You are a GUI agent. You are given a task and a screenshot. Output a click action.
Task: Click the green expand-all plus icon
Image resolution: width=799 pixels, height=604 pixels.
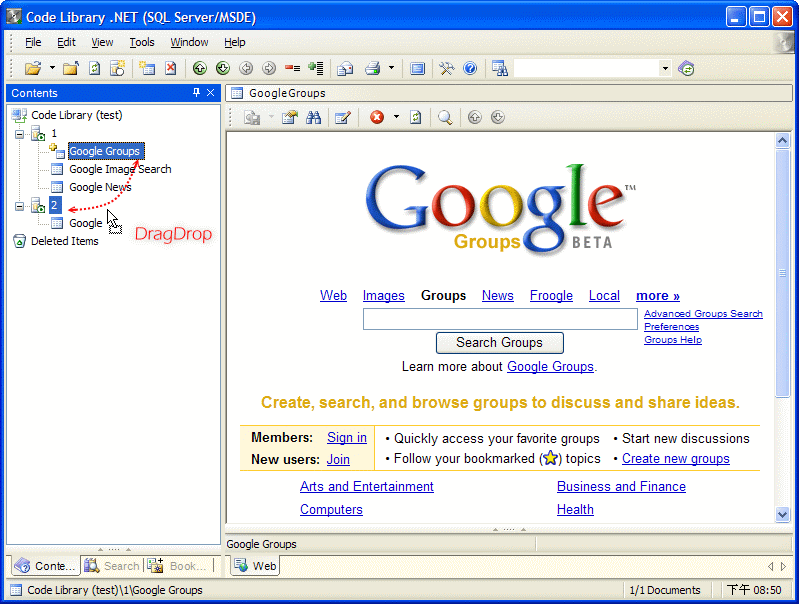point(316,68)
